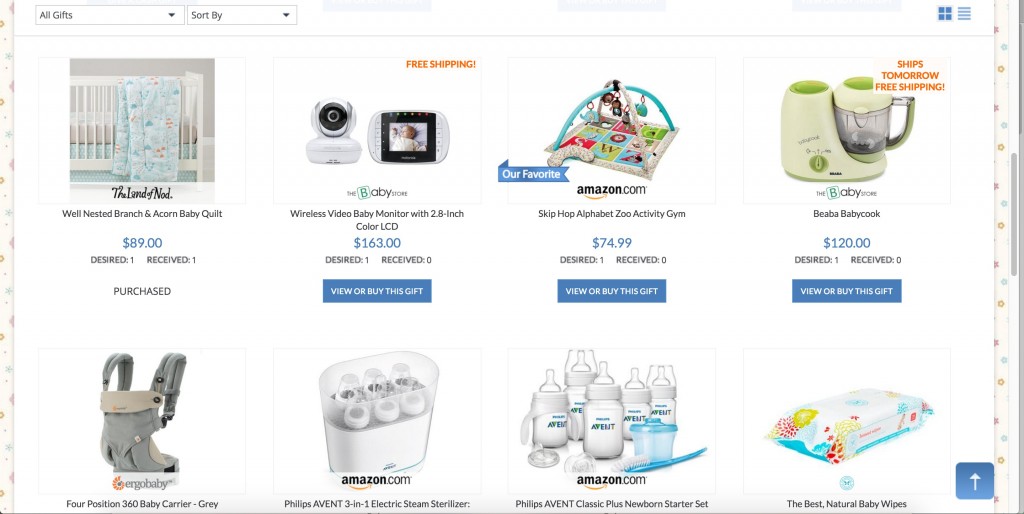
Task: Click the ergobaby logo under carrier
Action: click(142, 484)
